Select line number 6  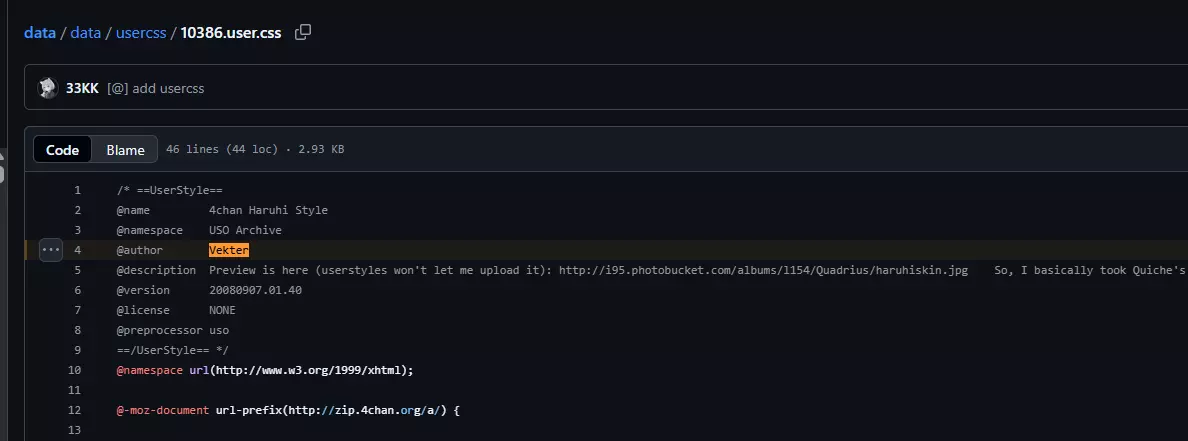pos(77,290)
